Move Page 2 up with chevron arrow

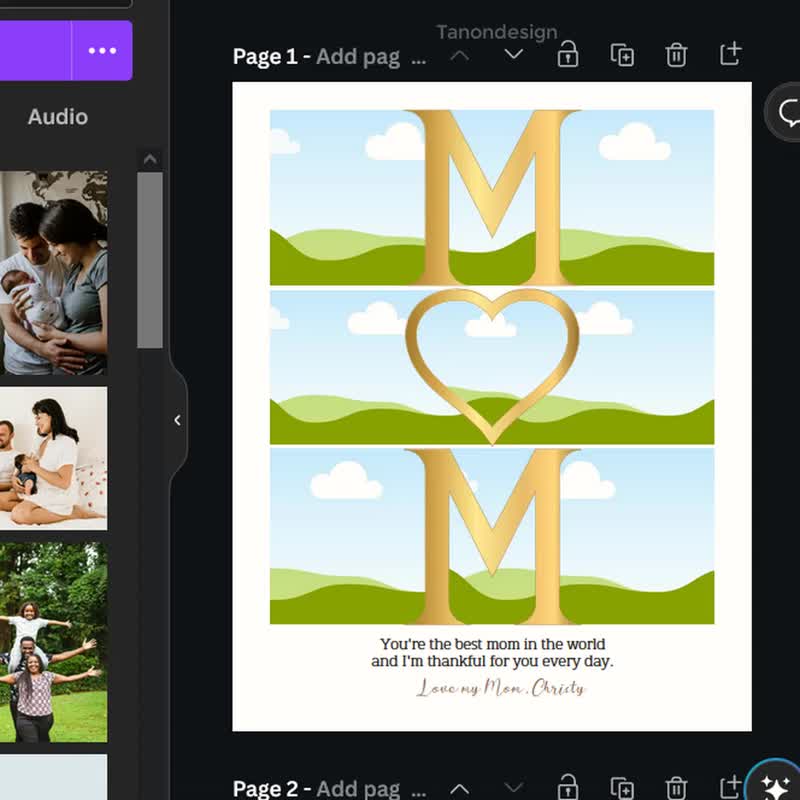point(459,787)
